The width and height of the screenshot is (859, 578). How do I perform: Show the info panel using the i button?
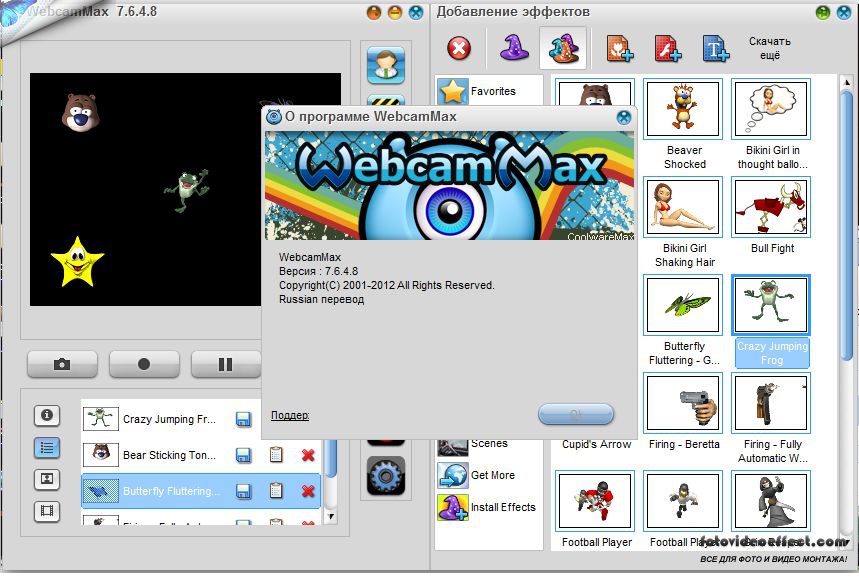[x=47, y=415]
